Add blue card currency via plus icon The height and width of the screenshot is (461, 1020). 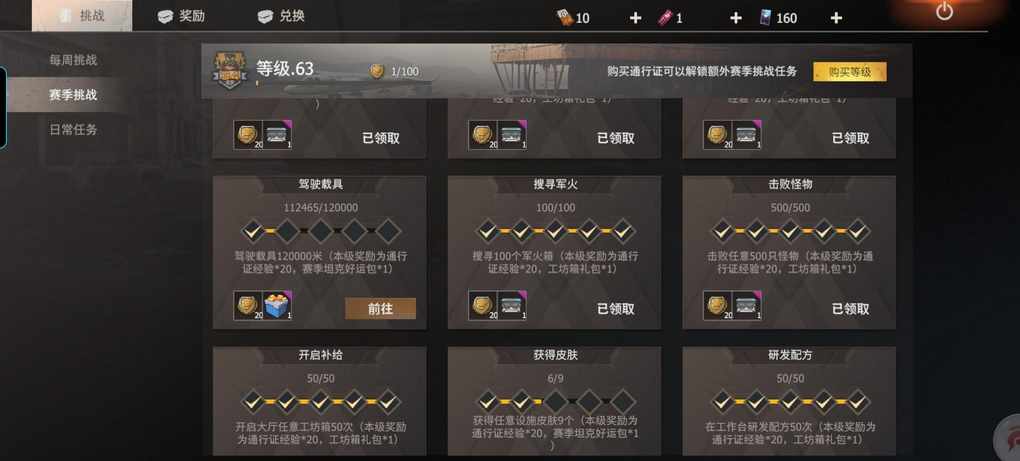pyautogui.click(x=836, y=18)
